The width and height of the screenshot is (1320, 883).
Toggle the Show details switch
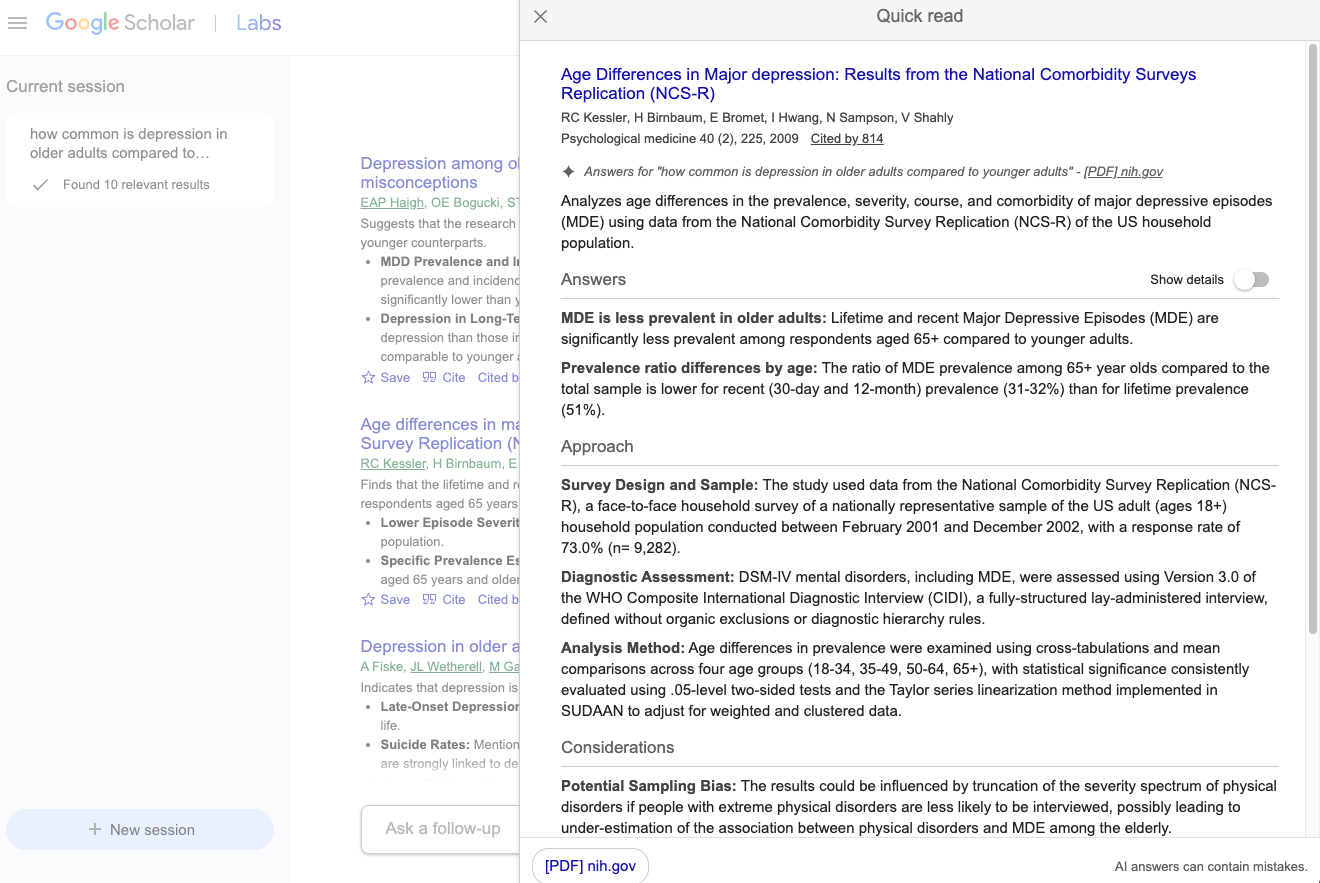click(x=1251, y=280)
